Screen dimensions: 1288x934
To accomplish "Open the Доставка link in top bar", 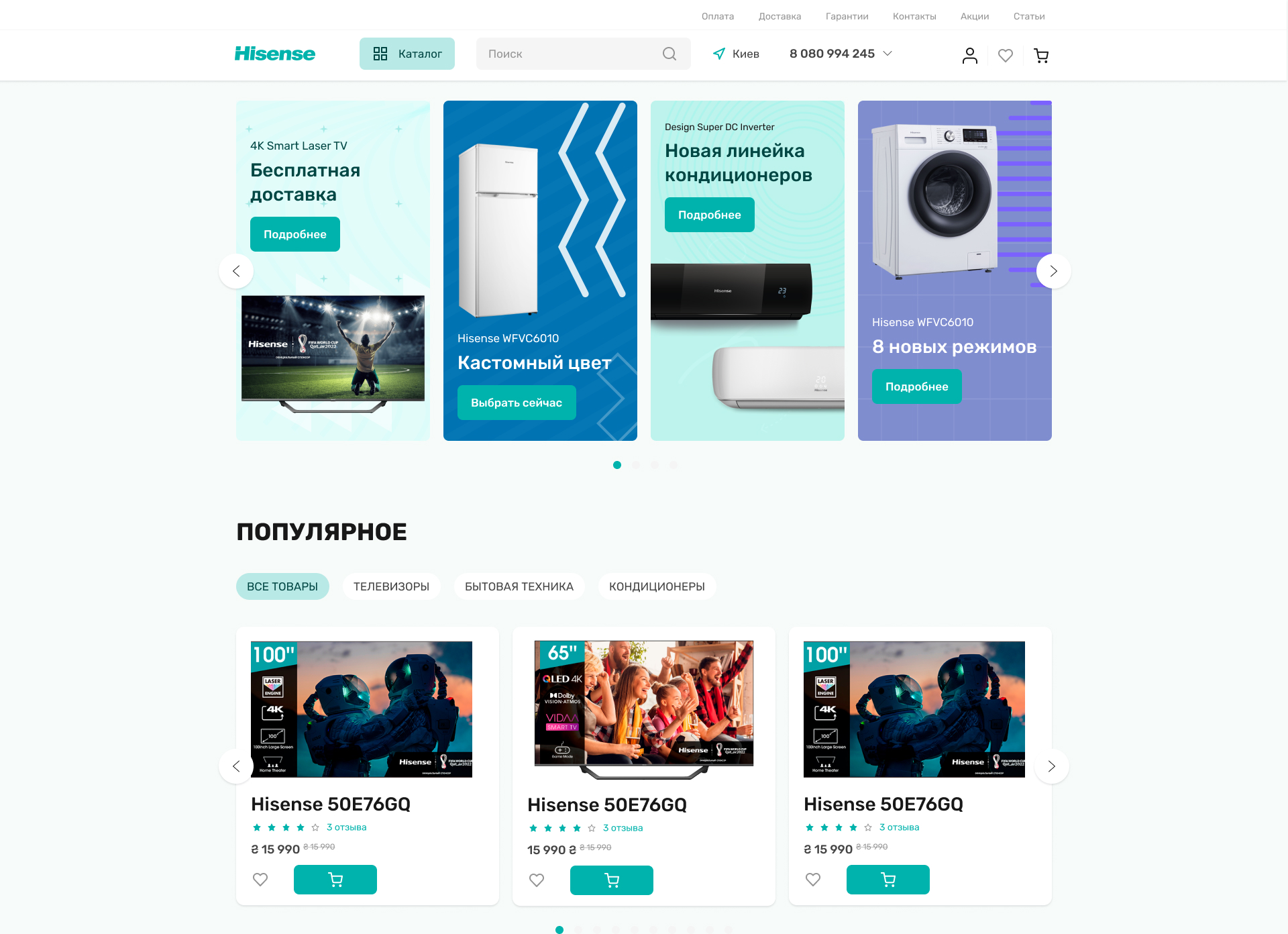I will click(x=780, y=16).
